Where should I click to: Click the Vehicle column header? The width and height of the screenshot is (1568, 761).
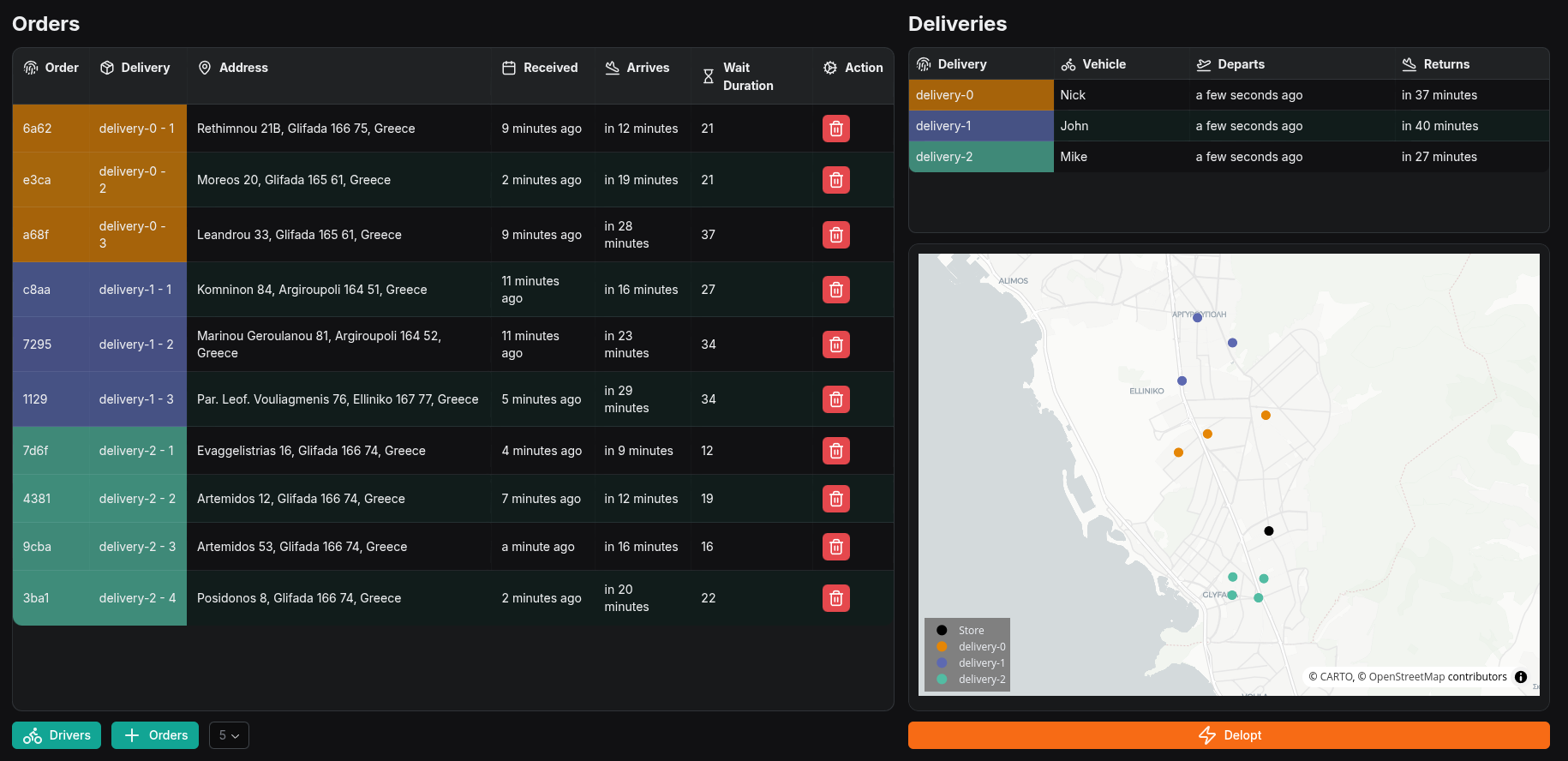click(1104, 64)
